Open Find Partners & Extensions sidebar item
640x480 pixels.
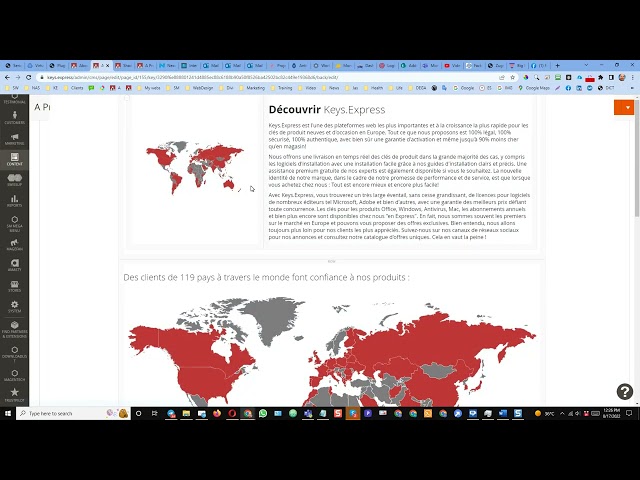pyautogui.click(x=14, y=329)
